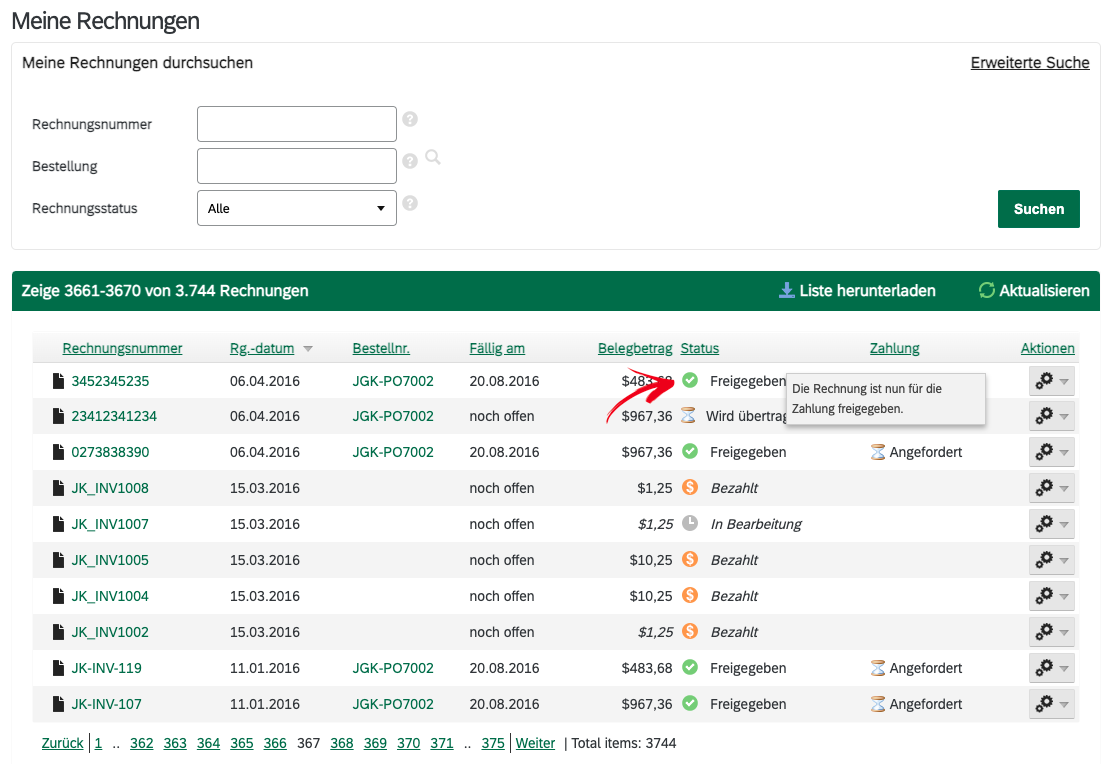Click download icon of Liste herunterladen
This screenshot has width=1114, height=764.
click(x=786, y=291)
